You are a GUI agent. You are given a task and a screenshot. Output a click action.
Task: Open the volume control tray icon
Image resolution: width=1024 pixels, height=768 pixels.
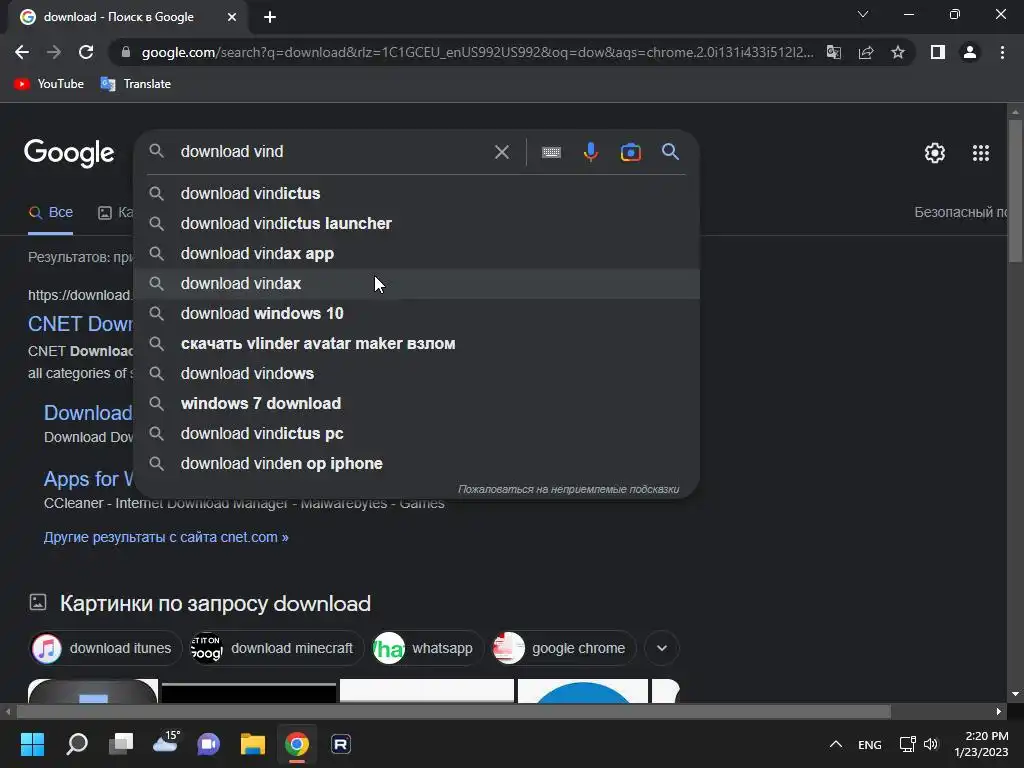click(931, 744)
